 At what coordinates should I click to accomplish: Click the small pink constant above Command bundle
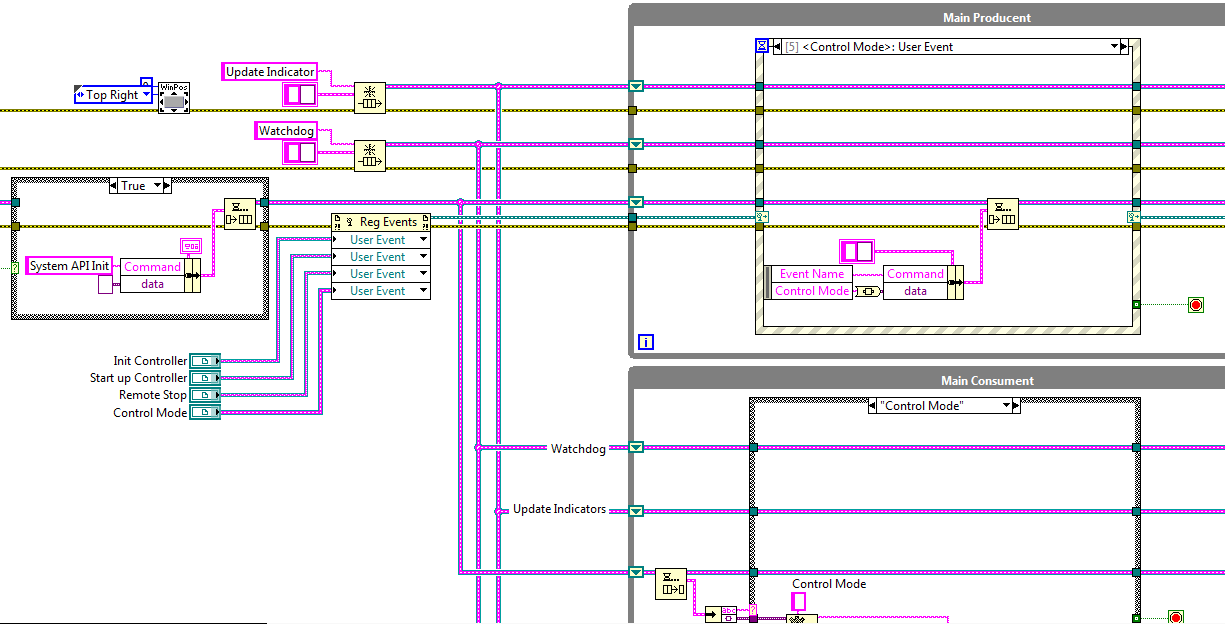click(x=190, y=245)
